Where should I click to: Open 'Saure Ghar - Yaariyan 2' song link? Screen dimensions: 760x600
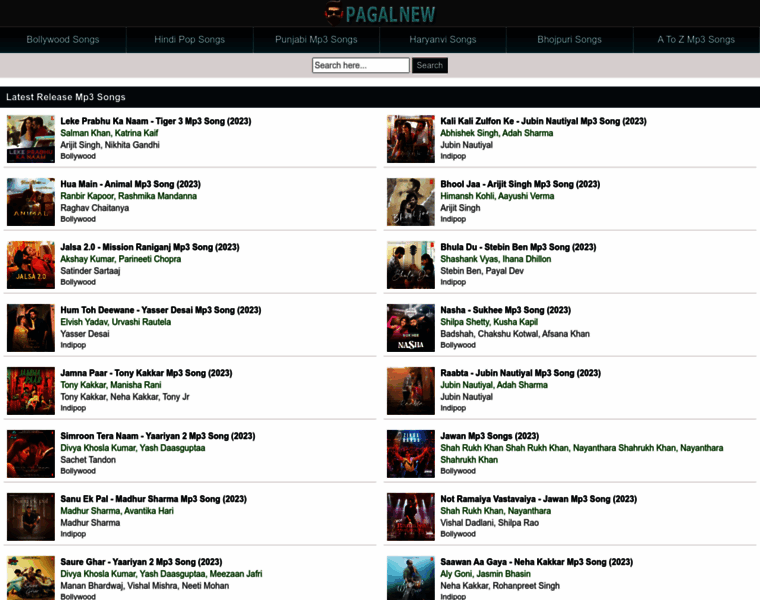pyautogui.click(x=141, y=562)
